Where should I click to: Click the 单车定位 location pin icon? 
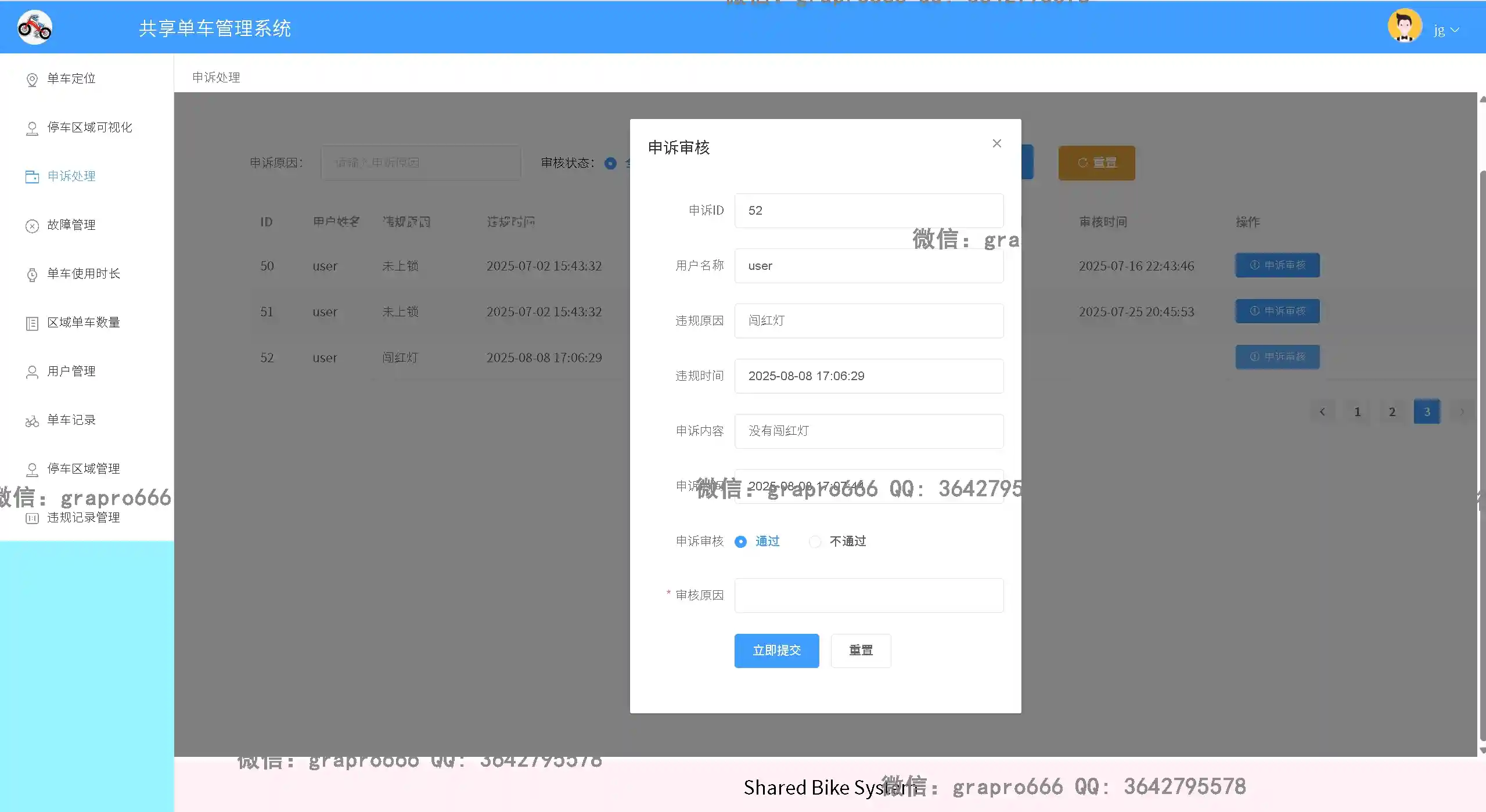coord(32,80)
